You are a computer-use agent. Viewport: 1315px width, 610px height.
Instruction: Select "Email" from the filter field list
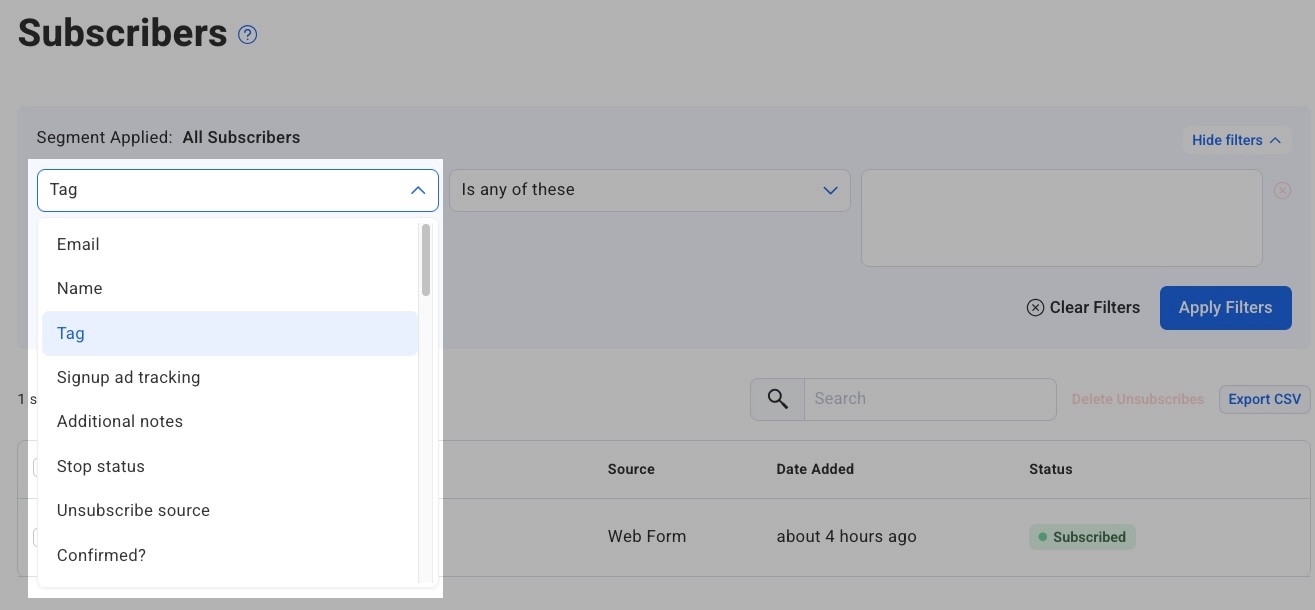pos(77,244)
